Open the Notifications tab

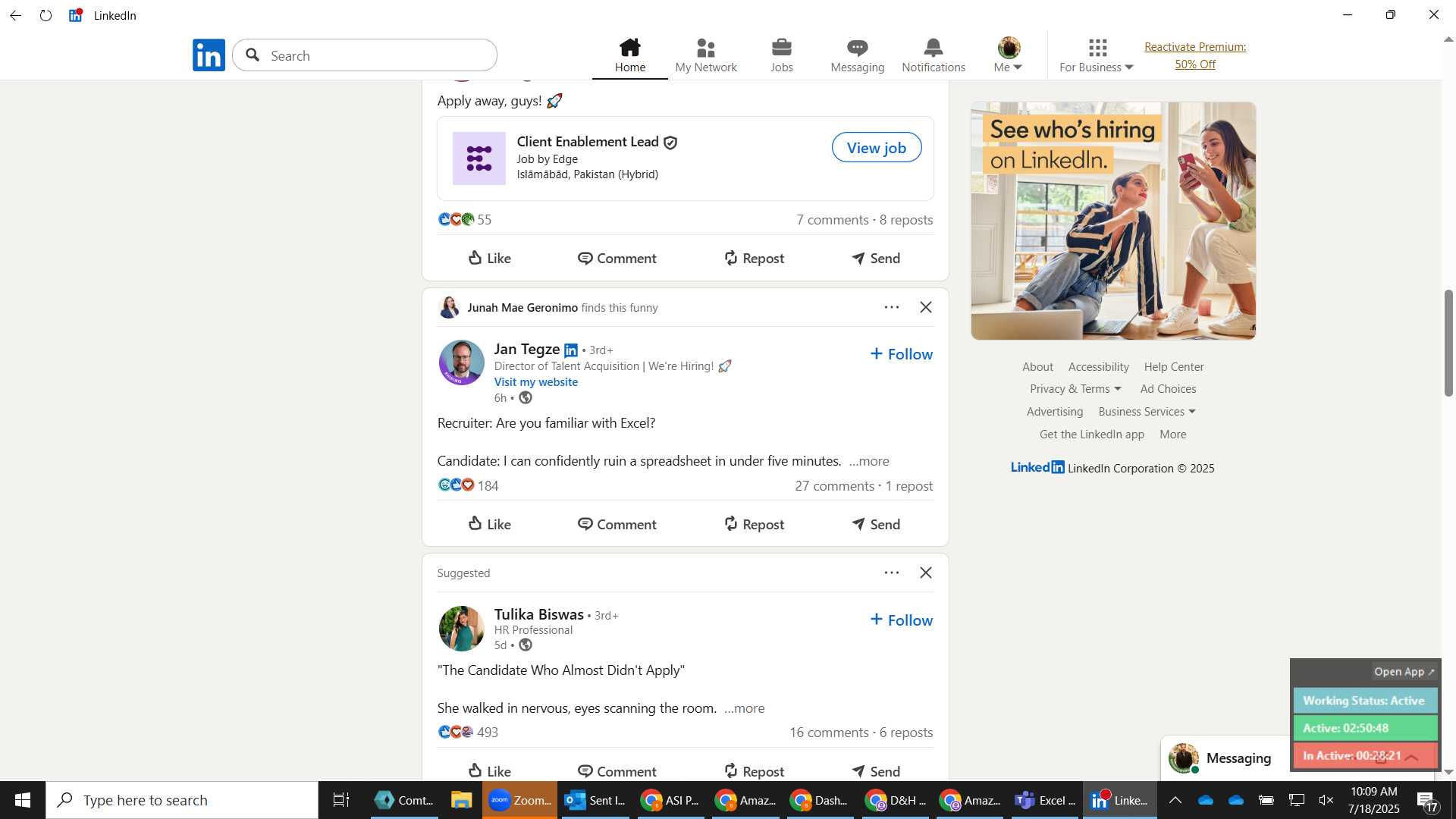(x=933, y=55)
